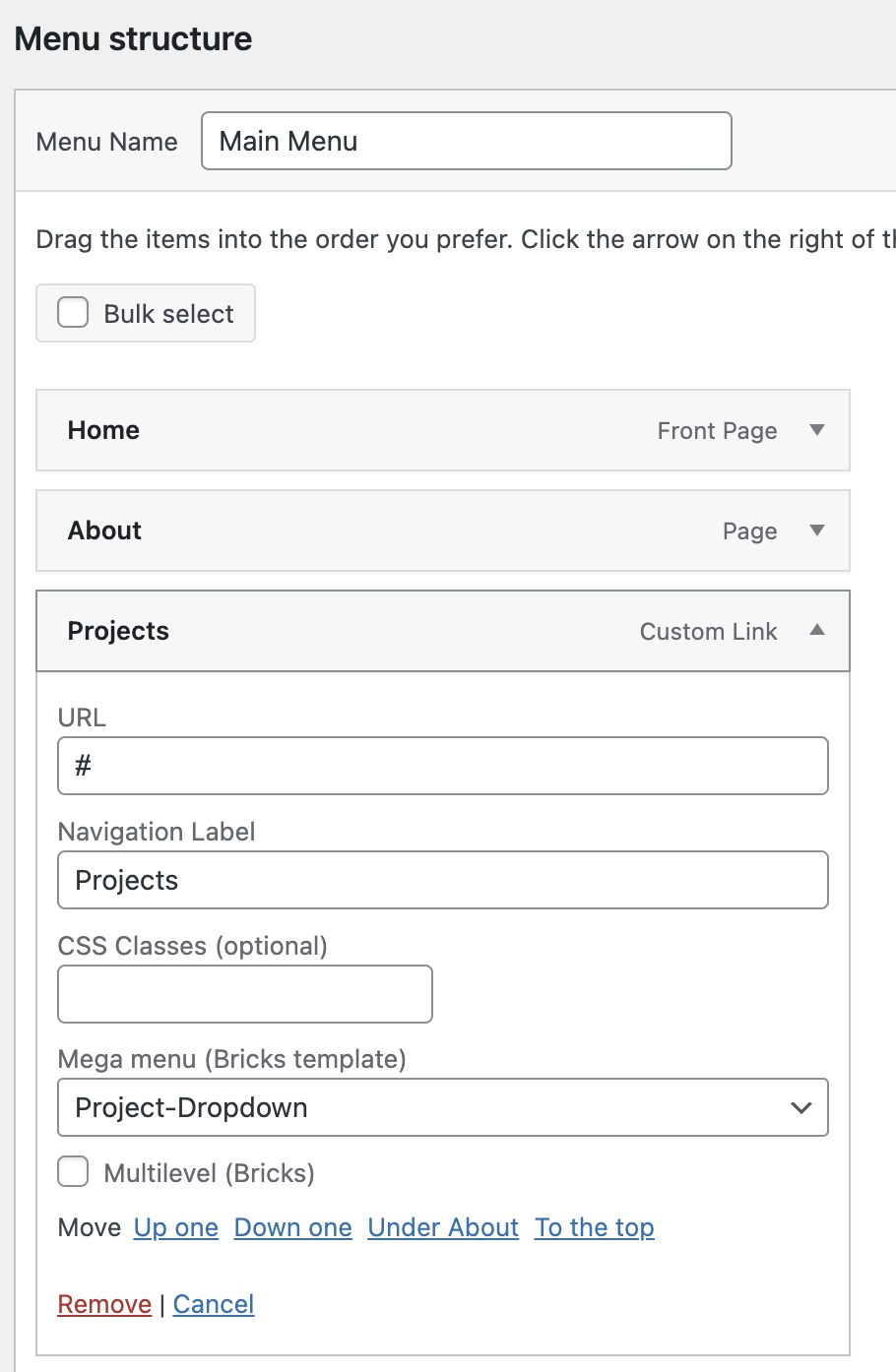Move Projects to the top
The image size is (896, 1372).
point(595,1227)
